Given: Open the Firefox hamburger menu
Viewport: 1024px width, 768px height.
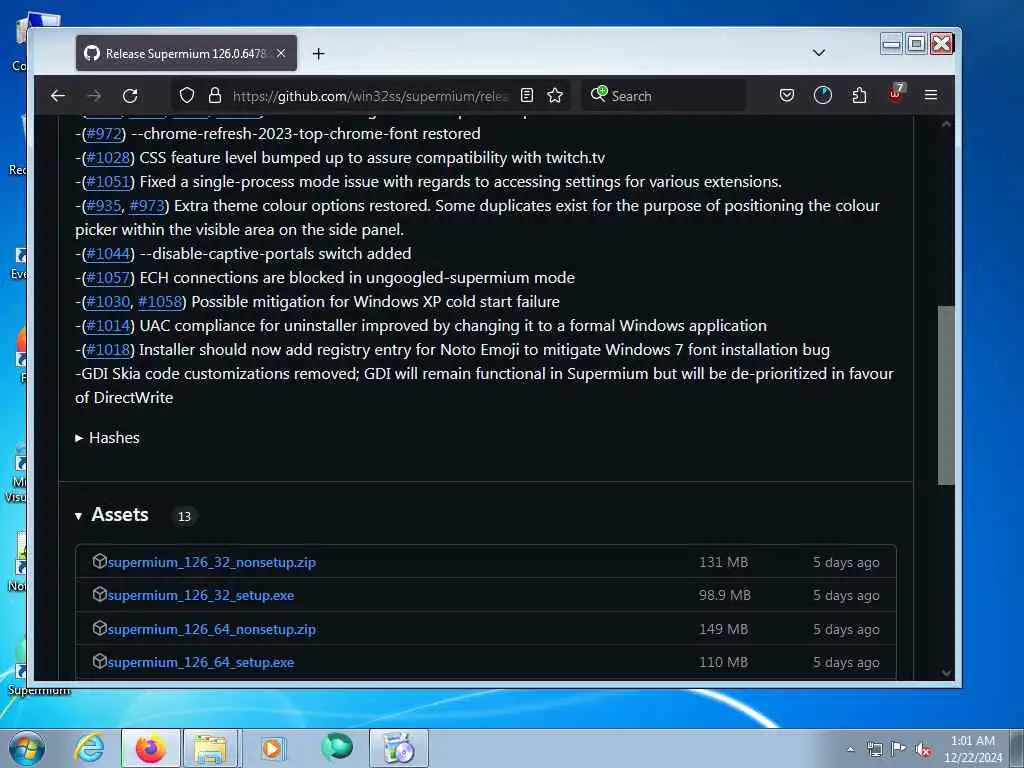Looking at the screenshot, I should point(931,95).
